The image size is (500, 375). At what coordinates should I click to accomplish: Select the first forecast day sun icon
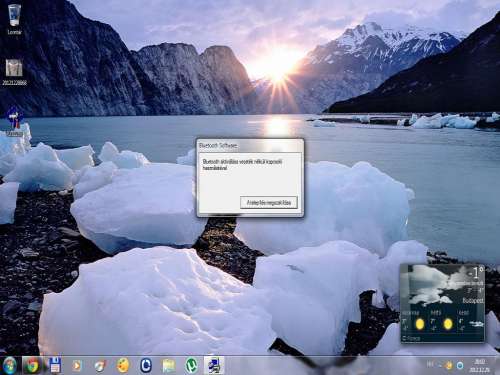(x=420, y=324)
